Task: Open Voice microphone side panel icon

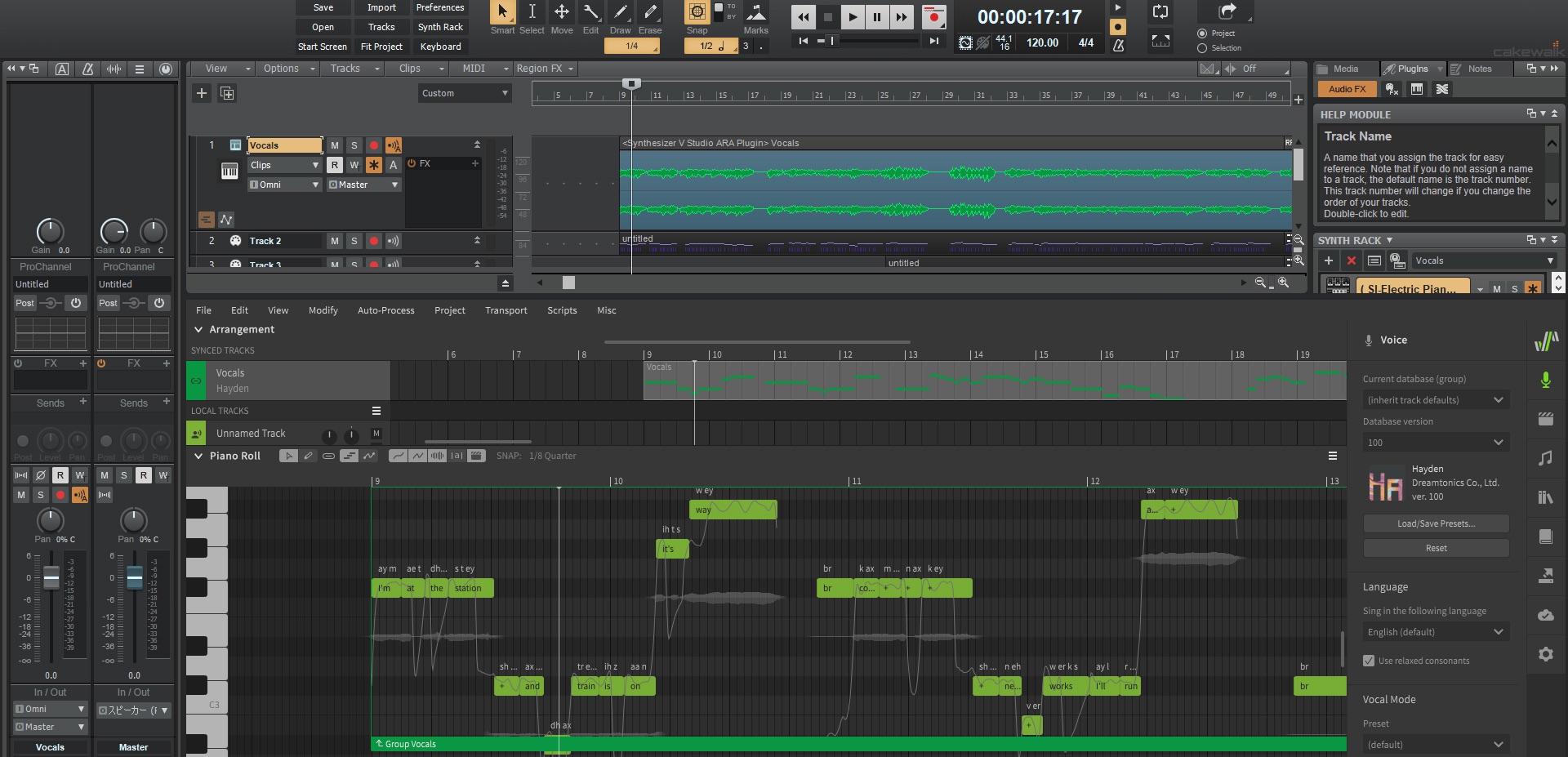Action: [x=1545, y=380]
